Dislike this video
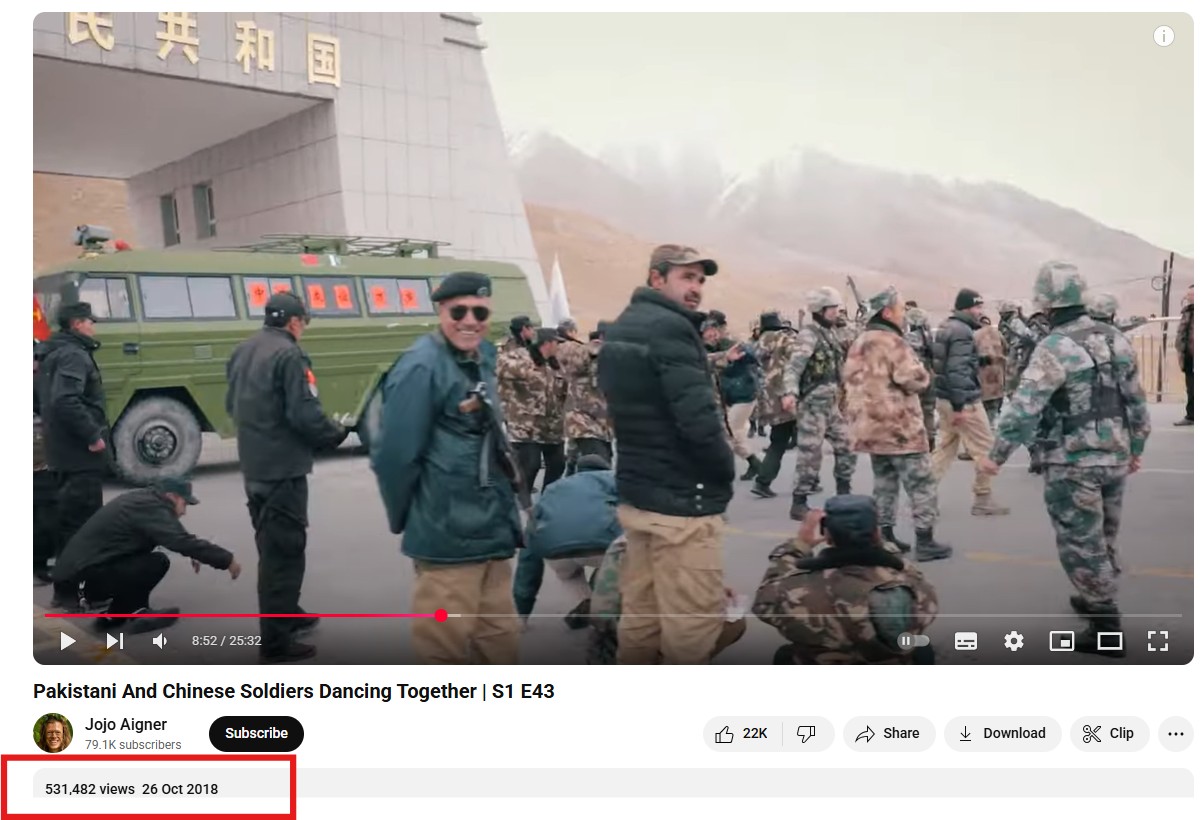 click(806, 734)
